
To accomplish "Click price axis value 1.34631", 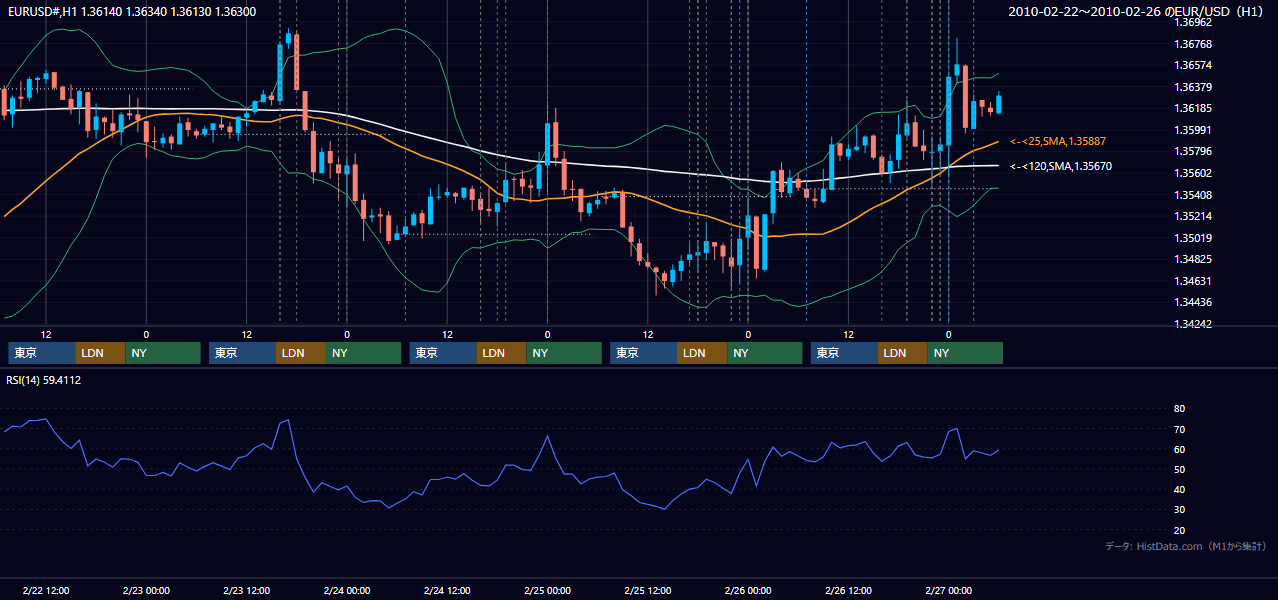I will 1192,281.
